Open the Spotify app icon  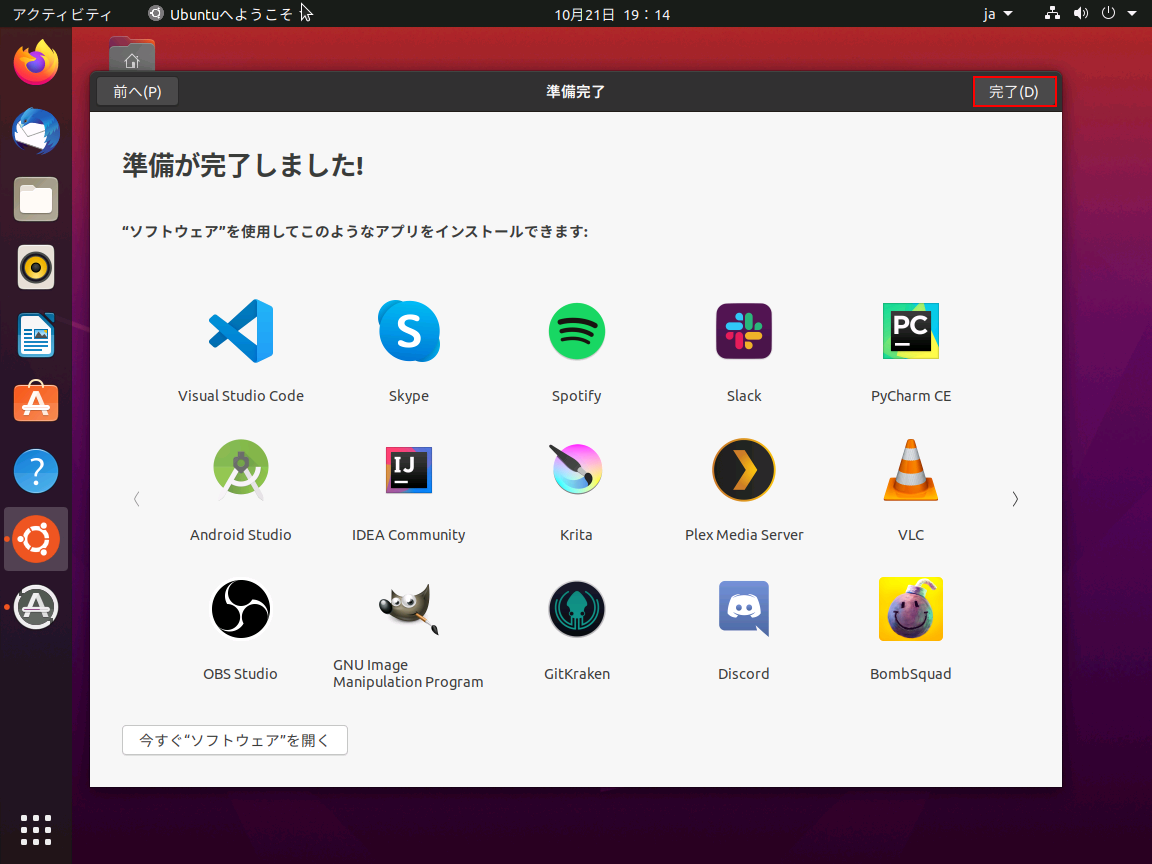pyautogui.click(x=577, y=331)
